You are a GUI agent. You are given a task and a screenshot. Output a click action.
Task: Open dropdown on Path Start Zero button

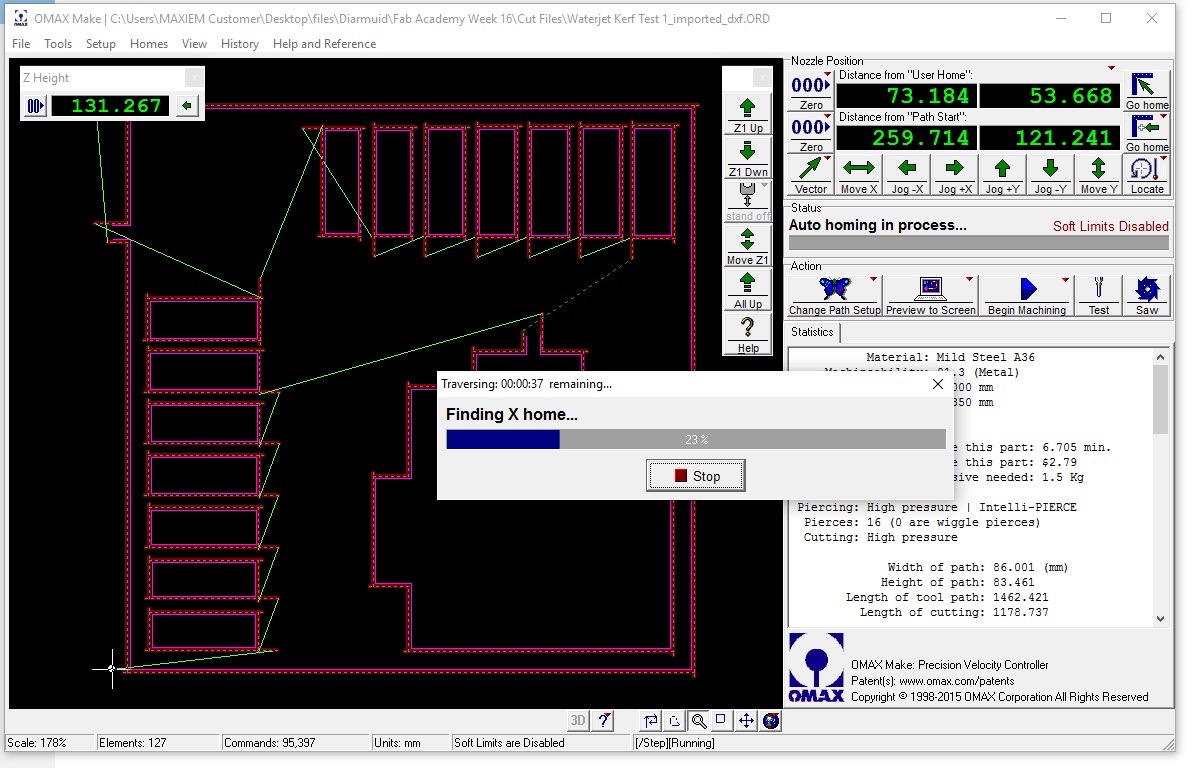pyautogui.click(x=827, y=117)
